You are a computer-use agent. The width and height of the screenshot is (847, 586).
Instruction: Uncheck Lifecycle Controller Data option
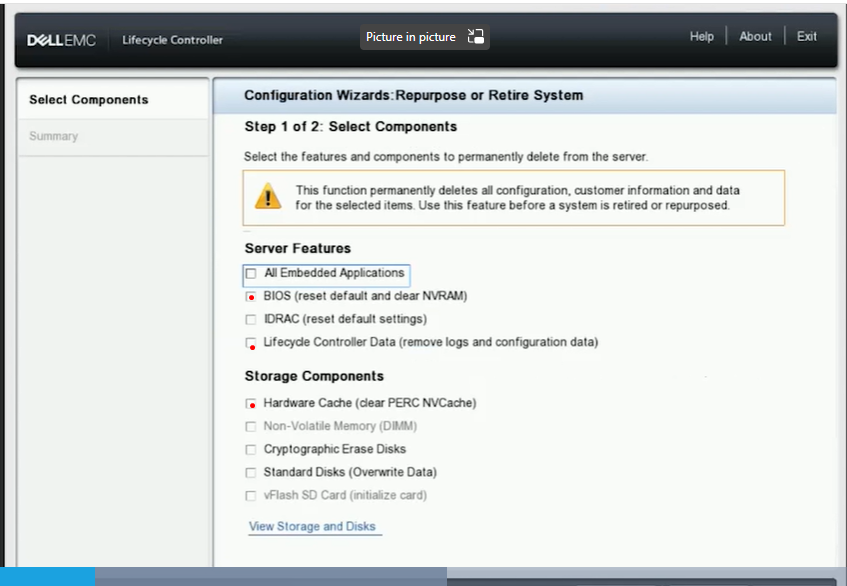250,343
